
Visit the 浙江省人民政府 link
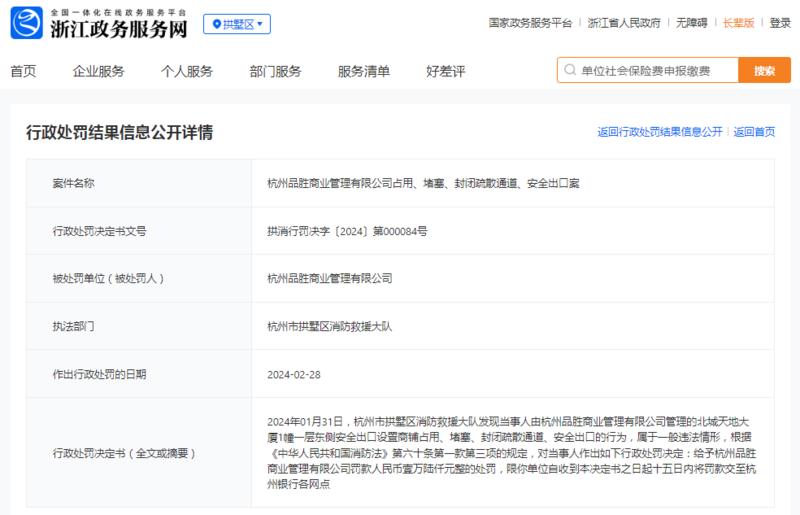click(x=623, y=23)
